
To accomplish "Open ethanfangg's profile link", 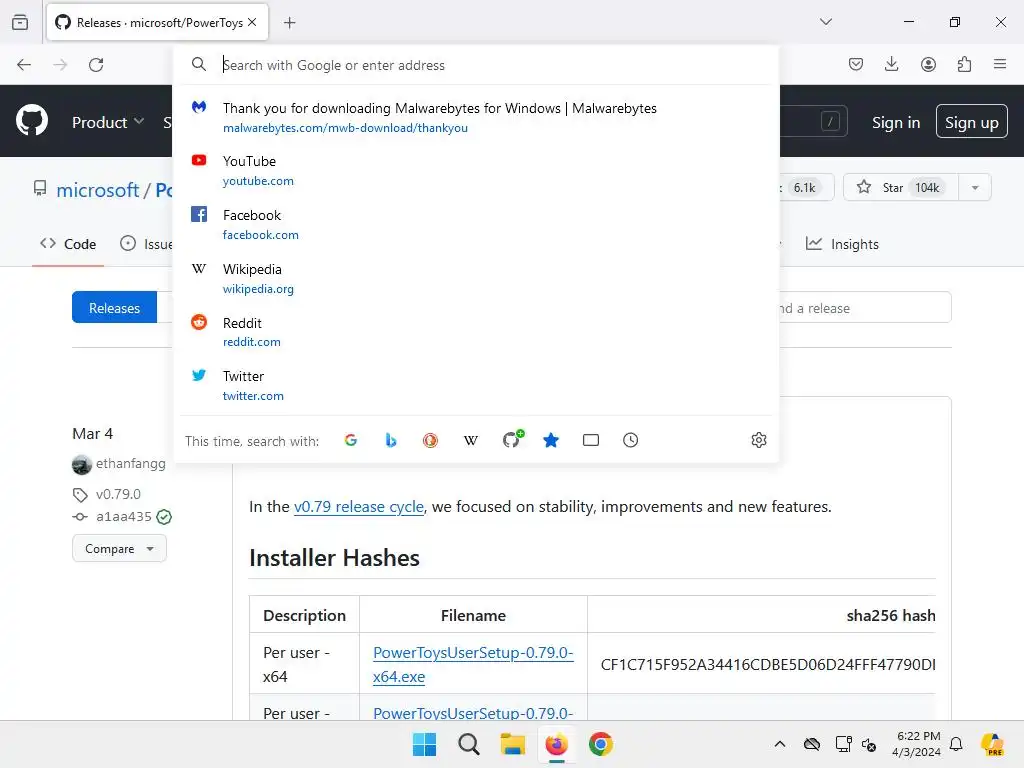I will 131,464.
